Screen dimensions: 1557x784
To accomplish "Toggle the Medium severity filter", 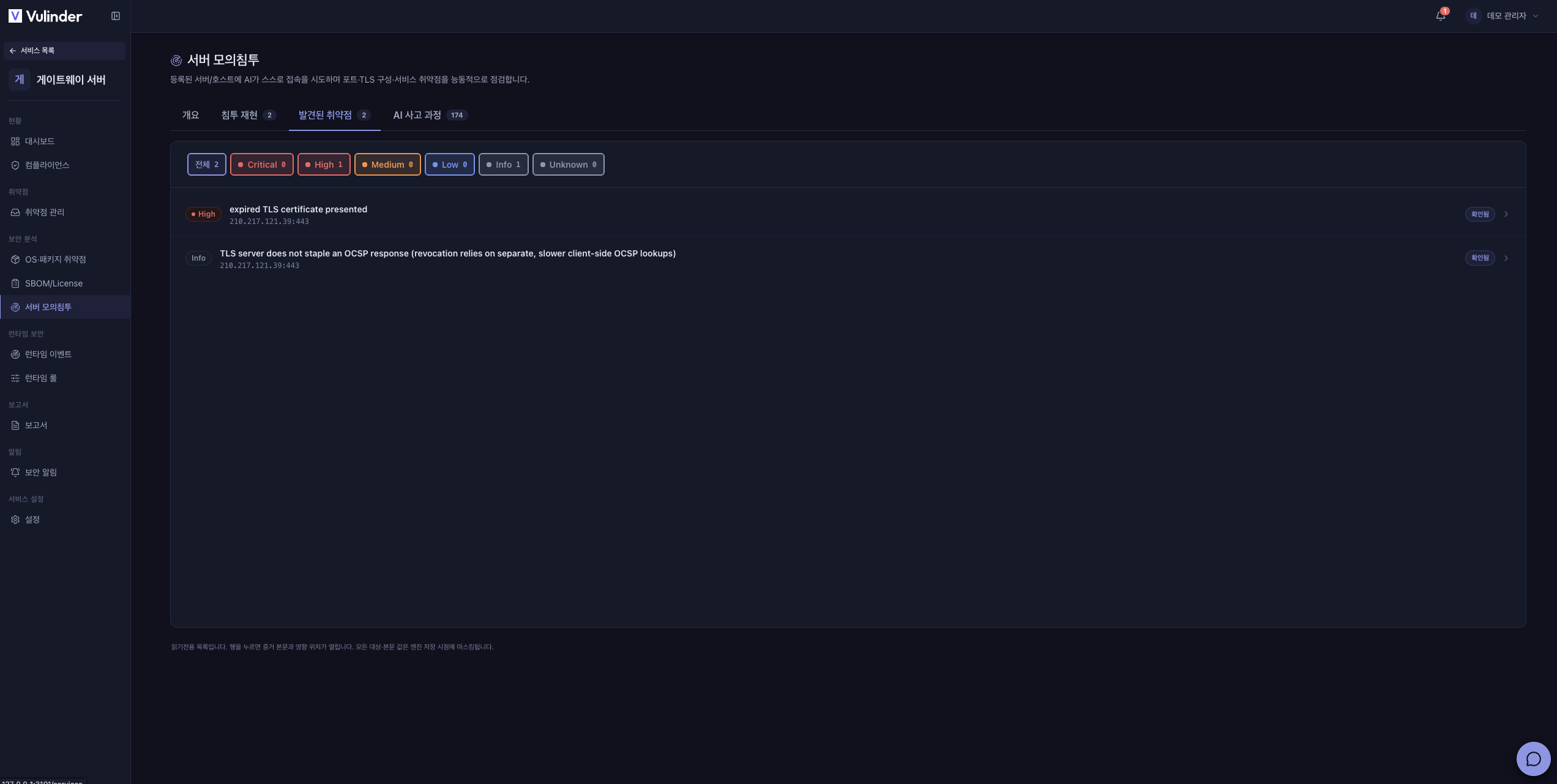I will coord(387,165).
